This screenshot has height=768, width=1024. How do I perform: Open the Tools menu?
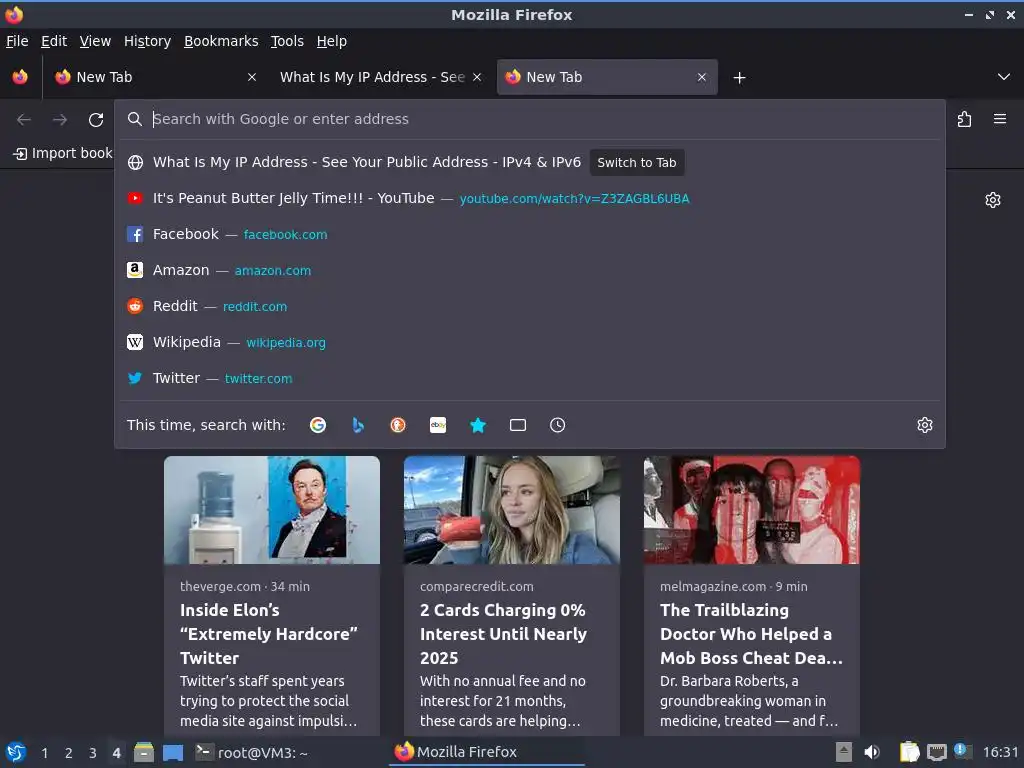(287, 41)
